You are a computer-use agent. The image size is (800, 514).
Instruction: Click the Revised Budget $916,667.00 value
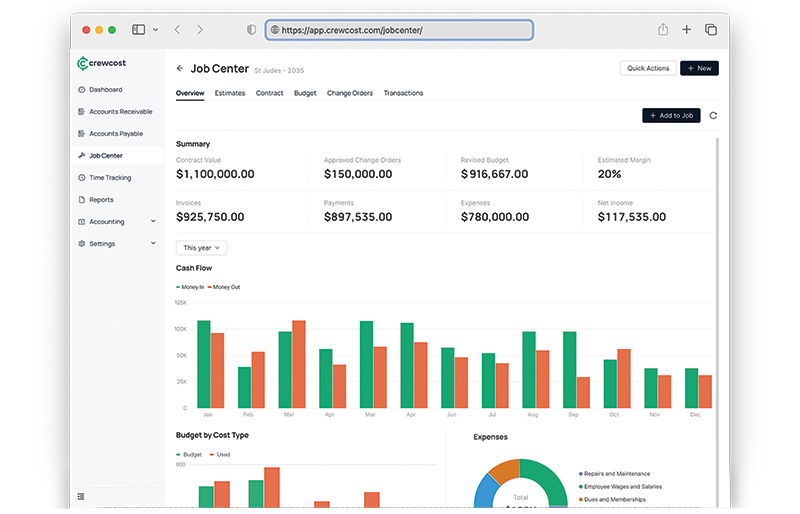(494, 174)
